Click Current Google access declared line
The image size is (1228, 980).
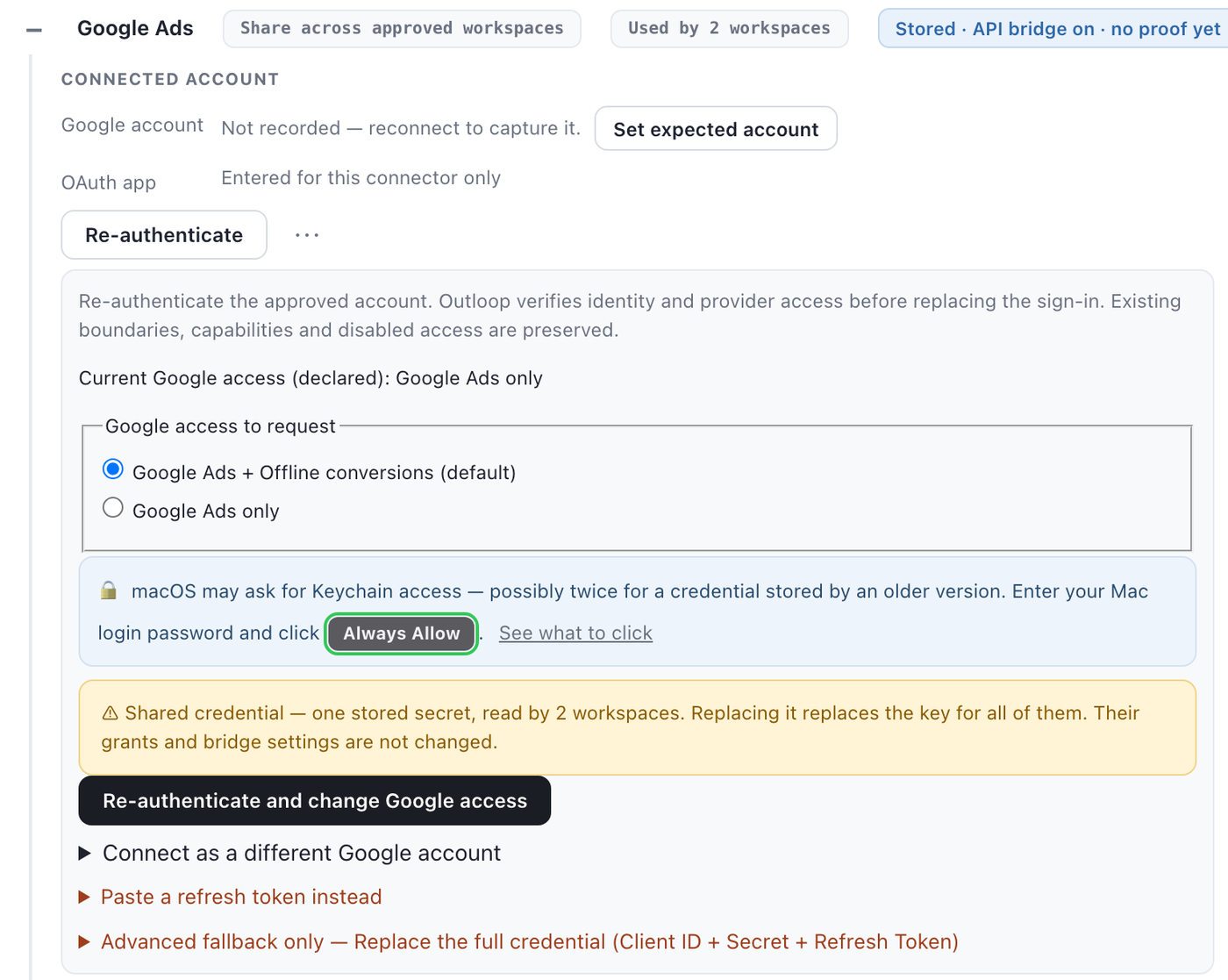point(311,378)
